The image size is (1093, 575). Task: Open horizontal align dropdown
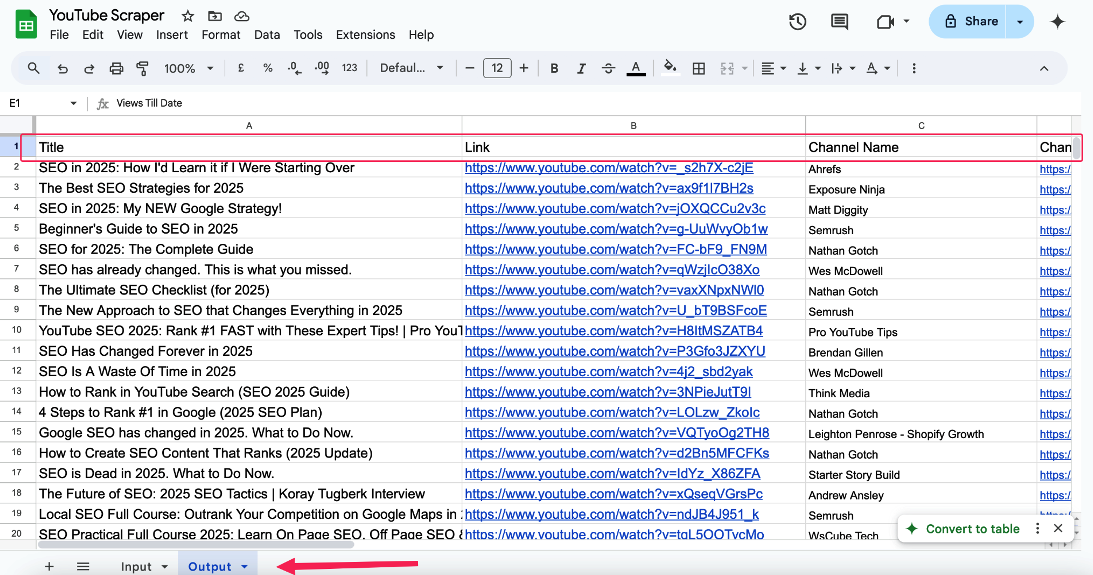coord(774,68)
